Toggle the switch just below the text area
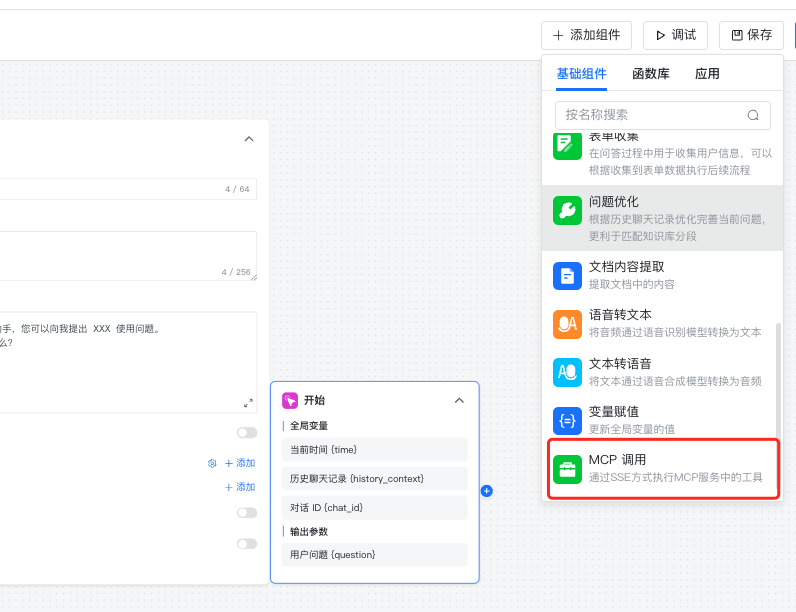Screen dimensions: 796x612 coord(246,433)
